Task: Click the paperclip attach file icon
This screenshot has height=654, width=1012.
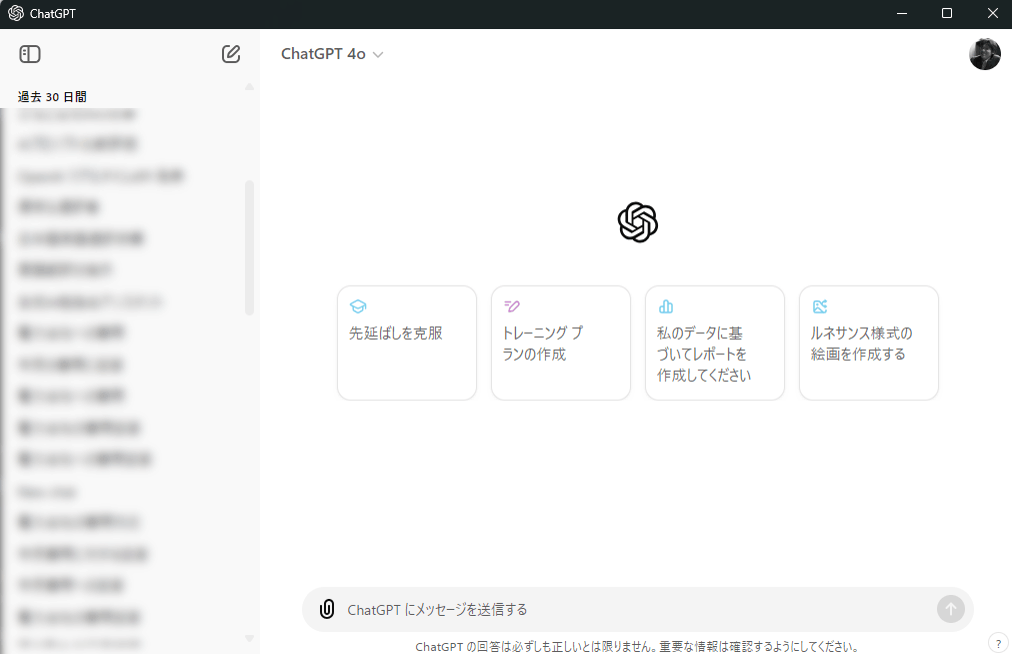Action: (327, 609)
